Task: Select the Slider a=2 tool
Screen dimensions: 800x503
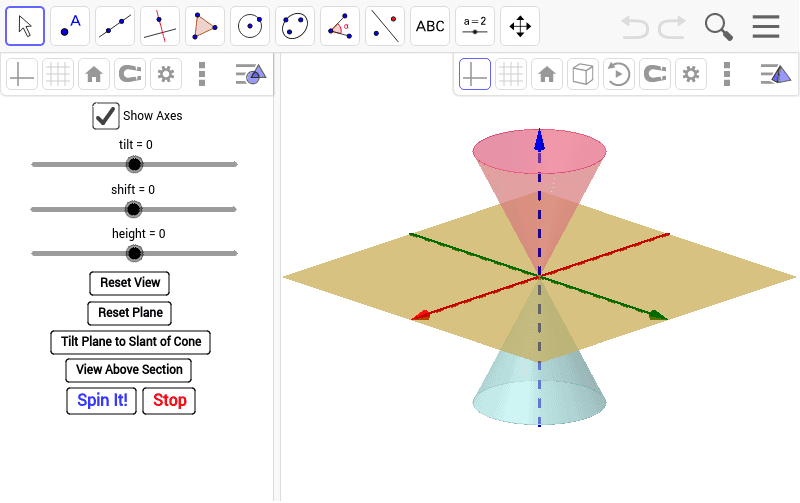Action: (474, 26)
